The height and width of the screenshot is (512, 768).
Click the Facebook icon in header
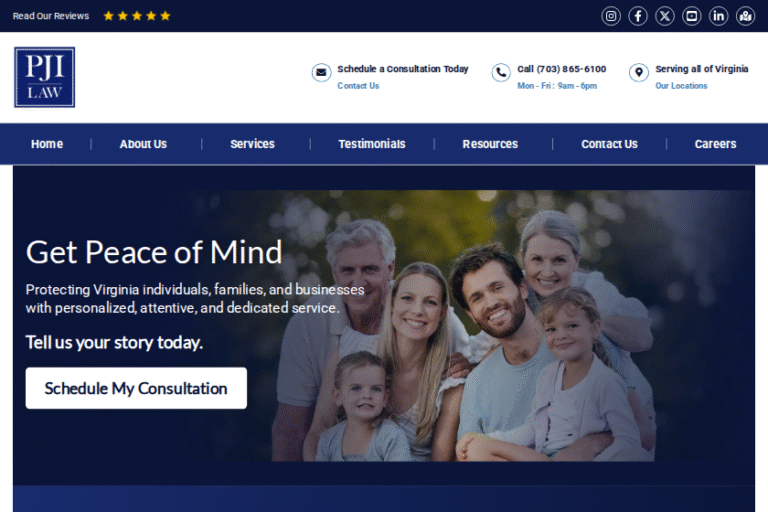tap(638, 16)
